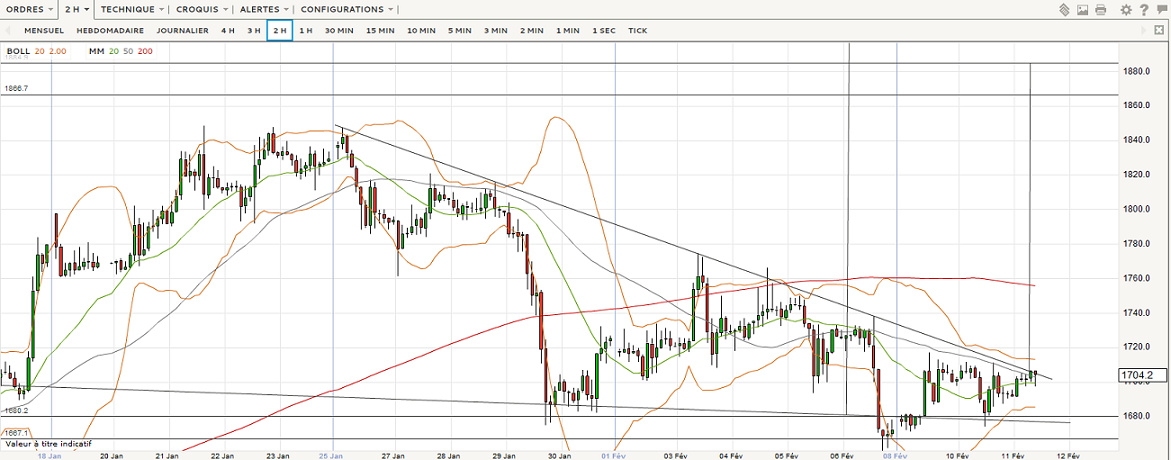1171x460 pixels.
Task: Click the Bollinger deviation value 2.00
Action: point(58,52)
